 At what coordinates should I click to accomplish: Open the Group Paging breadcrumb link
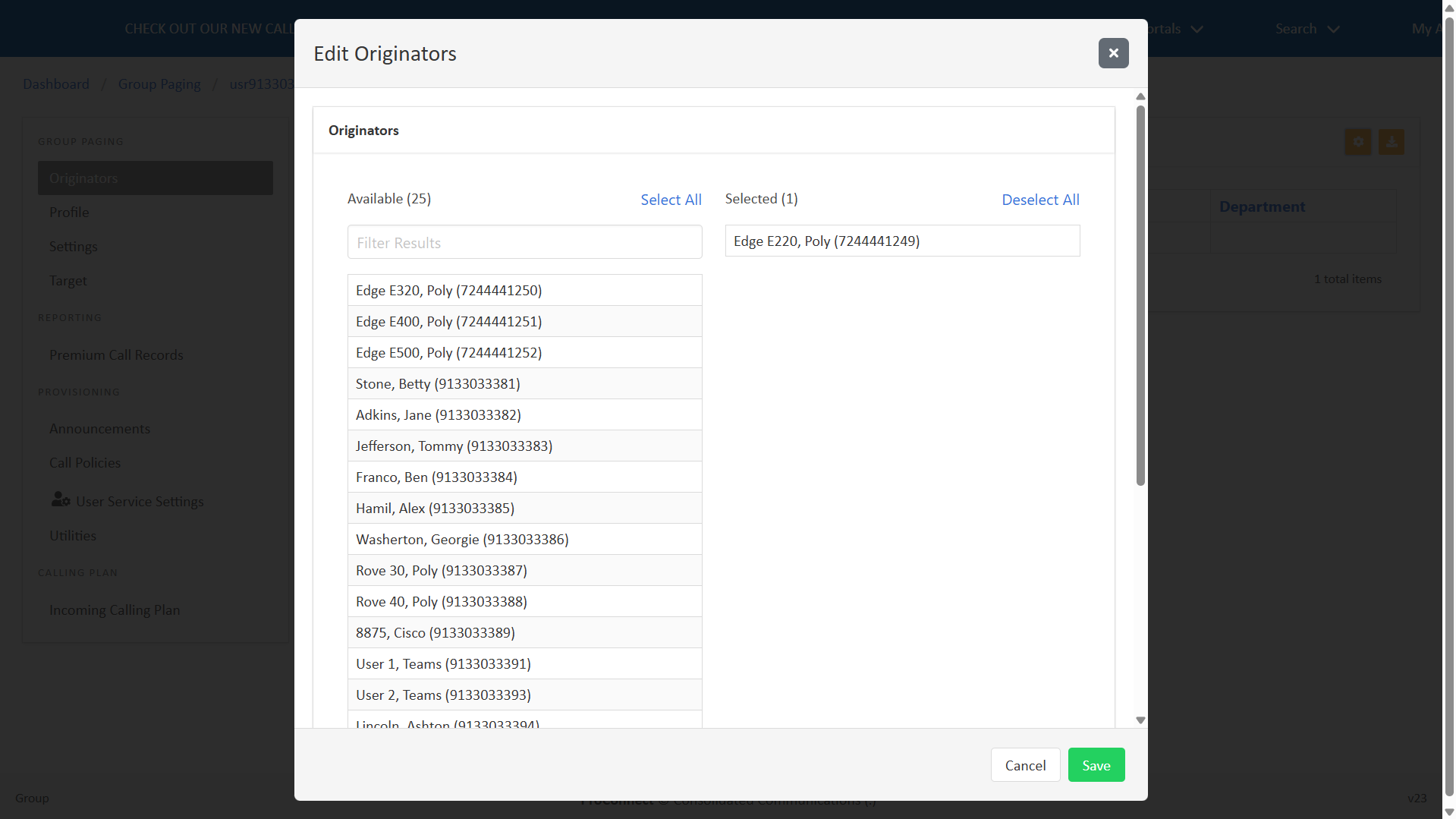point(159,84)
